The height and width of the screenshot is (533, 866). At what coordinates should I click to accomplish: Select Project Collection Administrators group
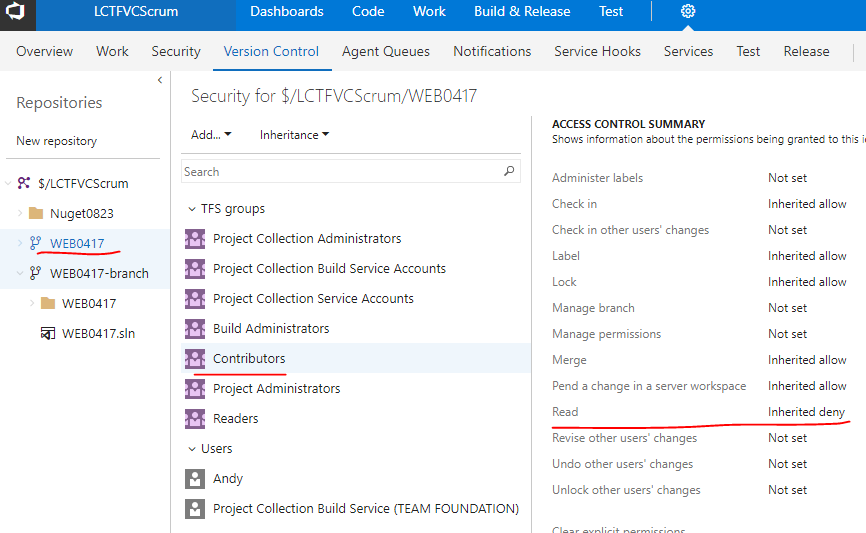point(307,238)
